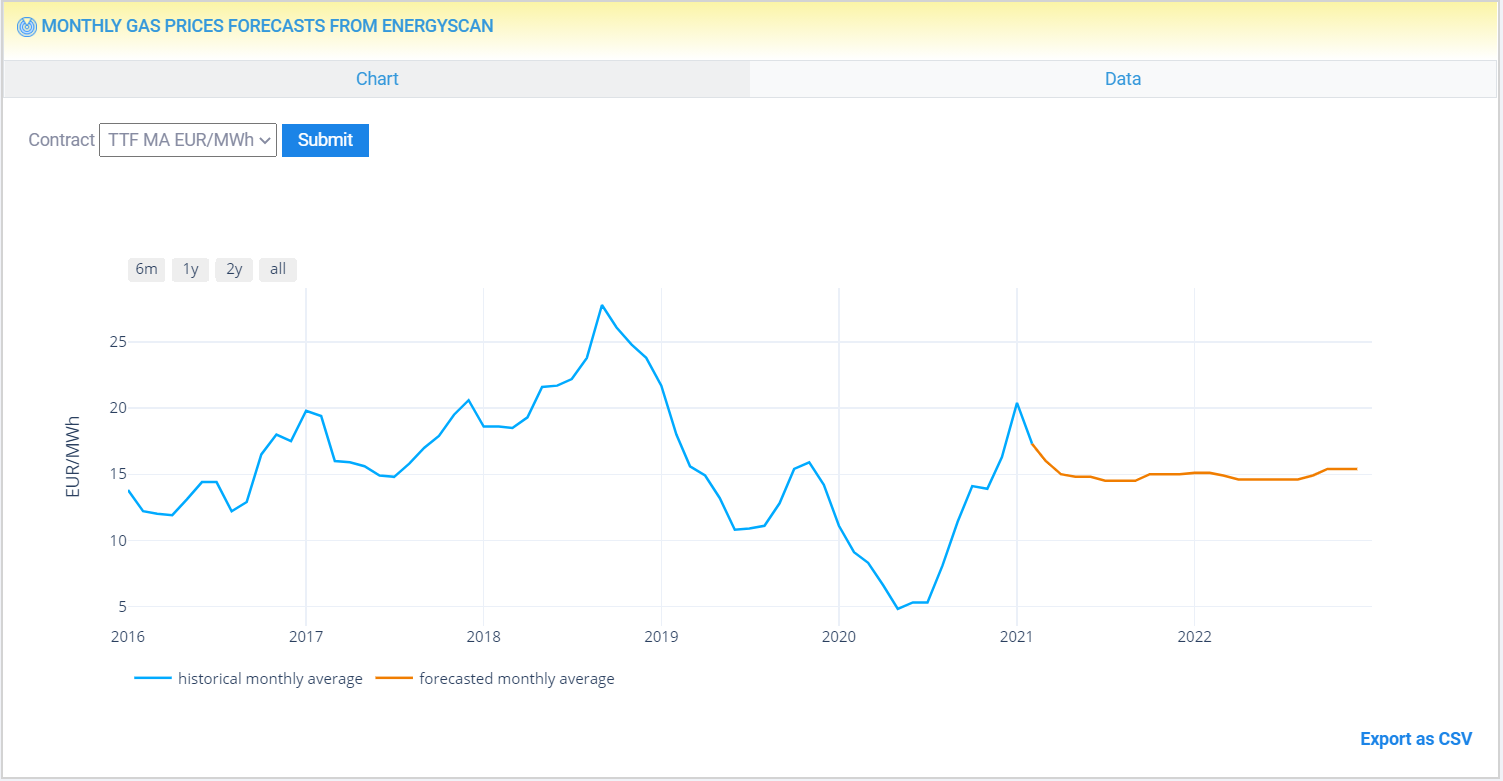Image resolution: width=1503 pixels, height=781 pixels.
Task: Switch to the Chart tab
Action: tap(377, 78)
